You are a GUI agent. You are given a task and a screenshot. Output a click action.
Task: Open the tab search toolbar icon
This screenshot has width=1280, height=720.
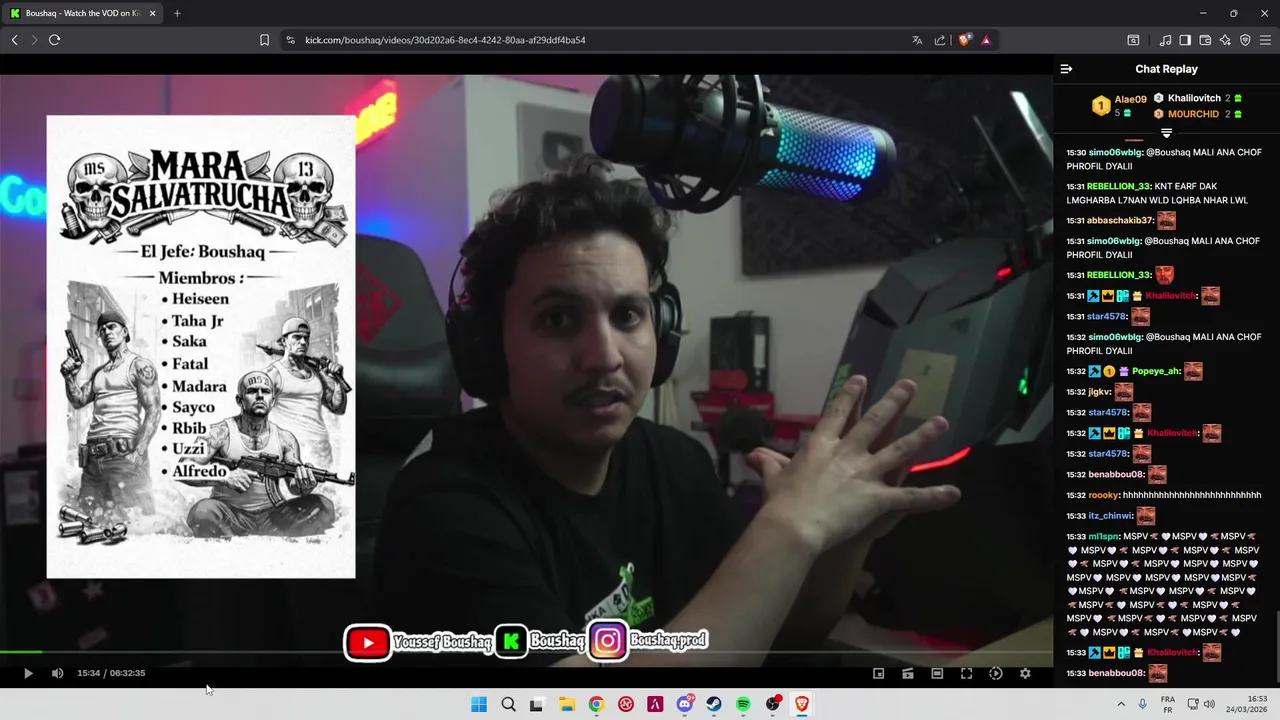1133,40
